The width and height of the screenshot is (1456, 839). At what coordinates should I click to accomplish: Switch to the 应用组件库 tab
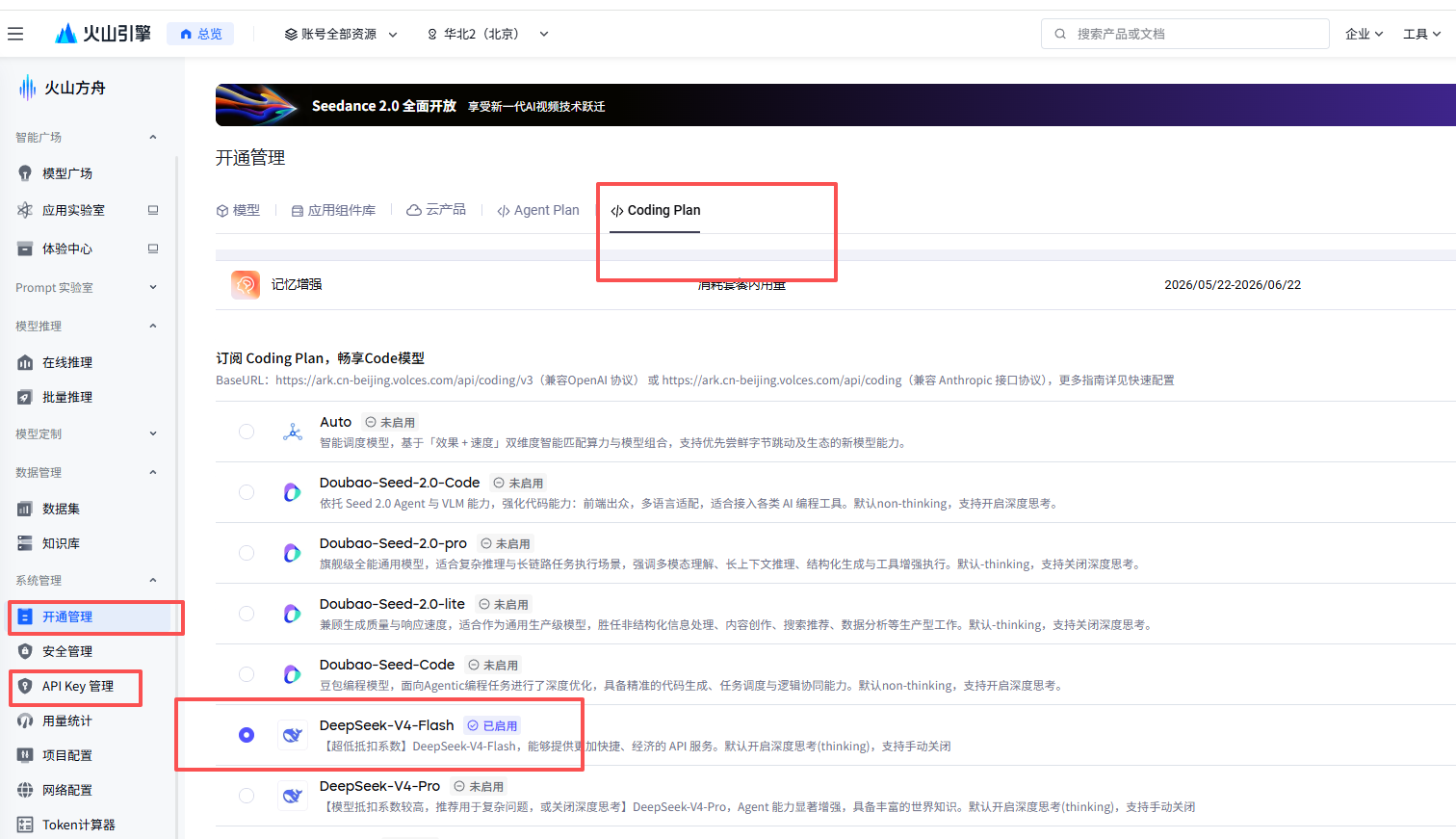tap(333, 210)
